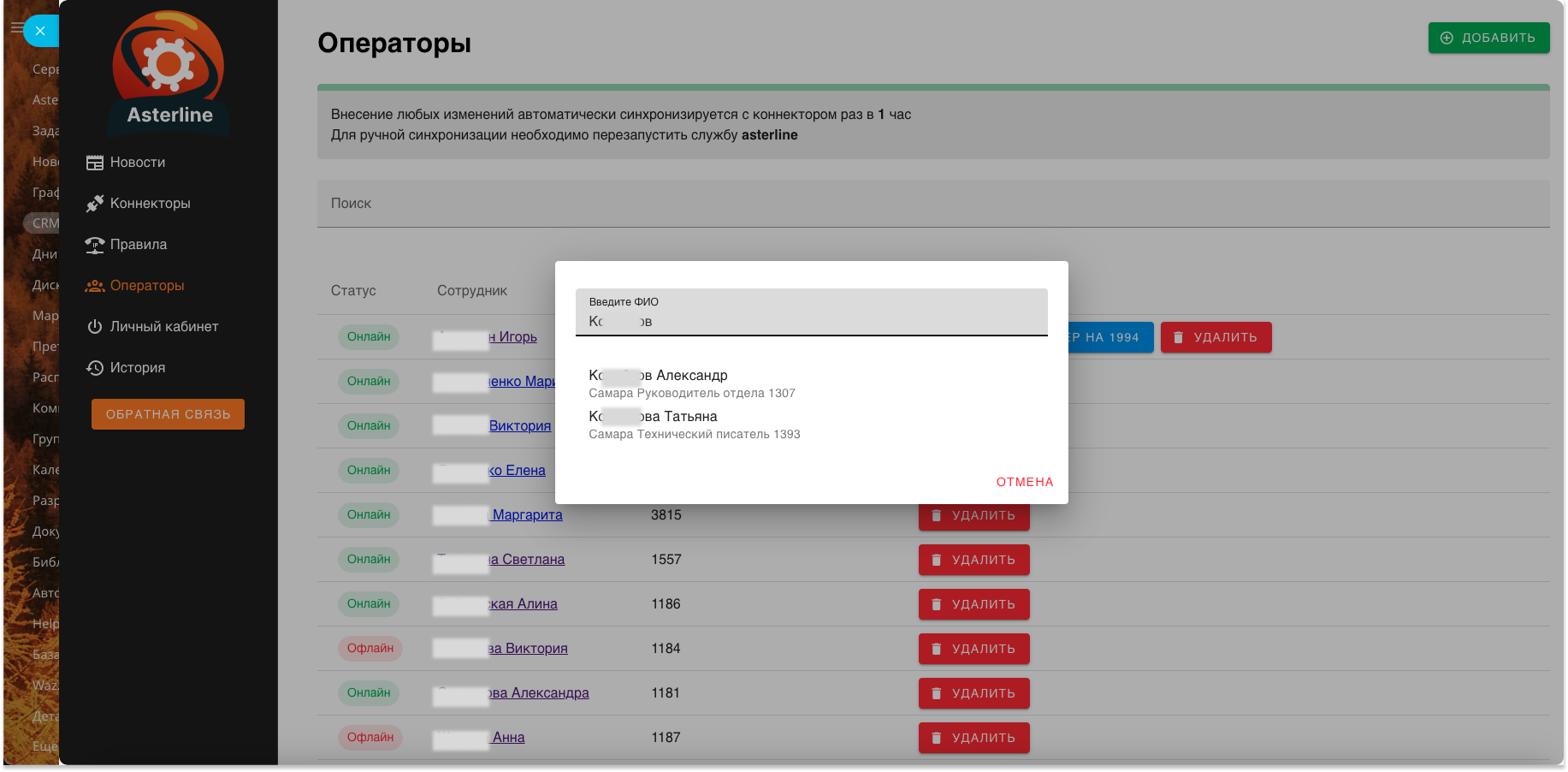Screen dimensions: 1568x772
Task: Close the sidebar with the blue X button
Action: [x=40, y=31]
